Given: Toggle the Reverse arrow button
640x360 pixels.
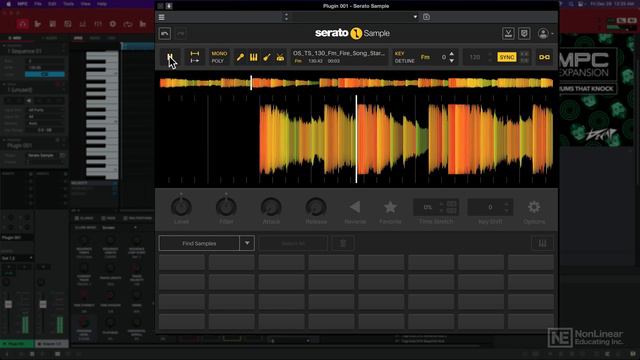Looking at the screenshot, I should click(x=355, y=207).
